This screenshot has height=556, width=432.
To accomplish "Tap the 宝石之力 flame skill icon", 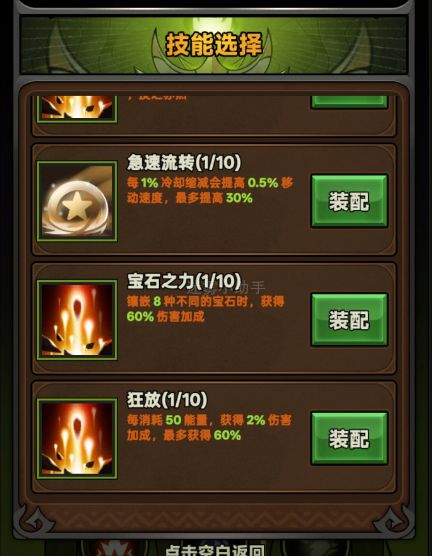I will pyautogui.click(x=77, y=320).
